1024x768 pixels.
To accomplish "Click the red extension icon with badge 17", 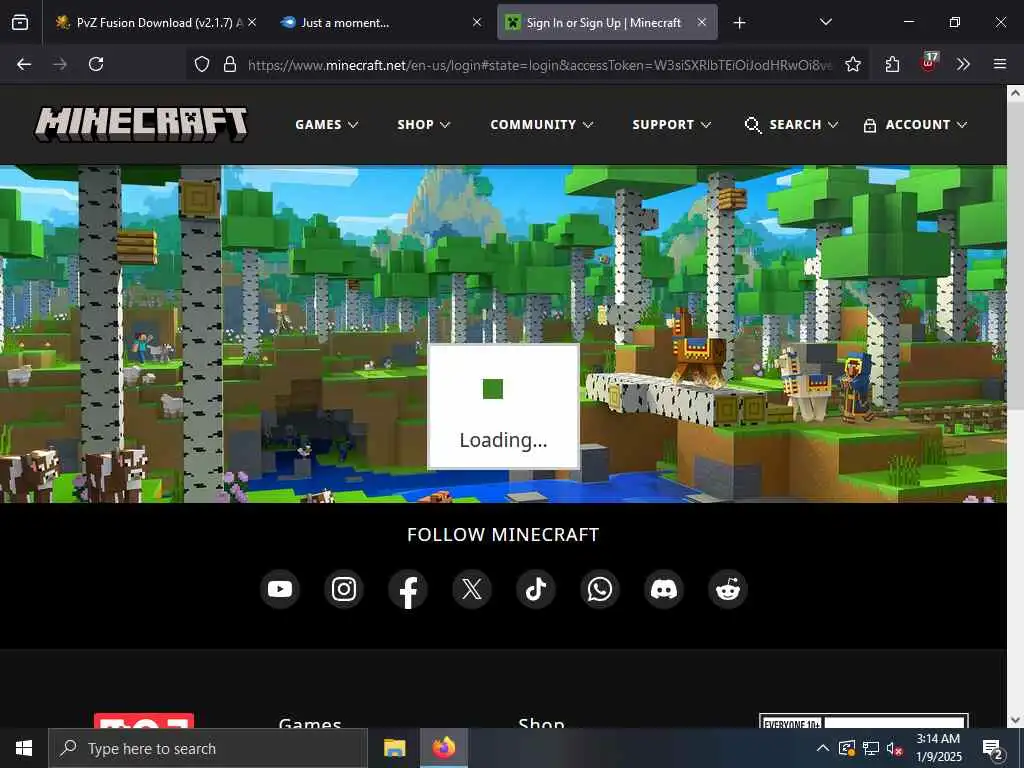I will 929,63.
